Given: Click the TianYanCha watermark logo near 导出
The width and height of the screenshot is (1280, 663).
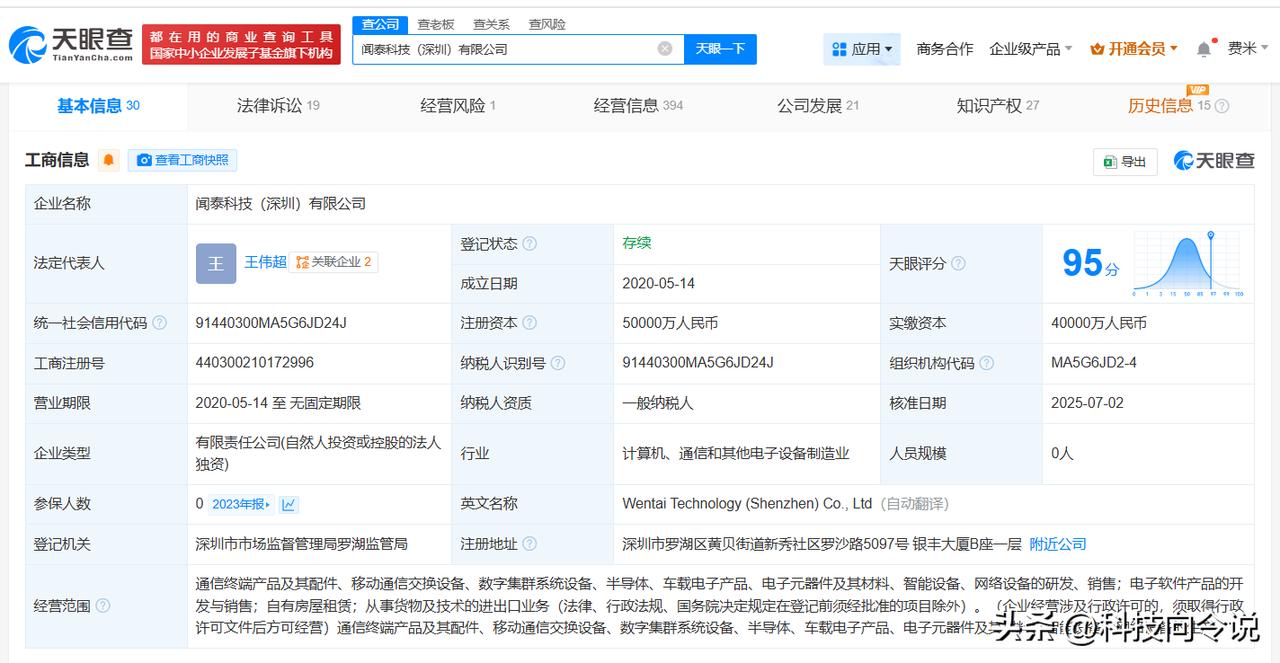Looking at the screenshot, I should pos(1214,161).
